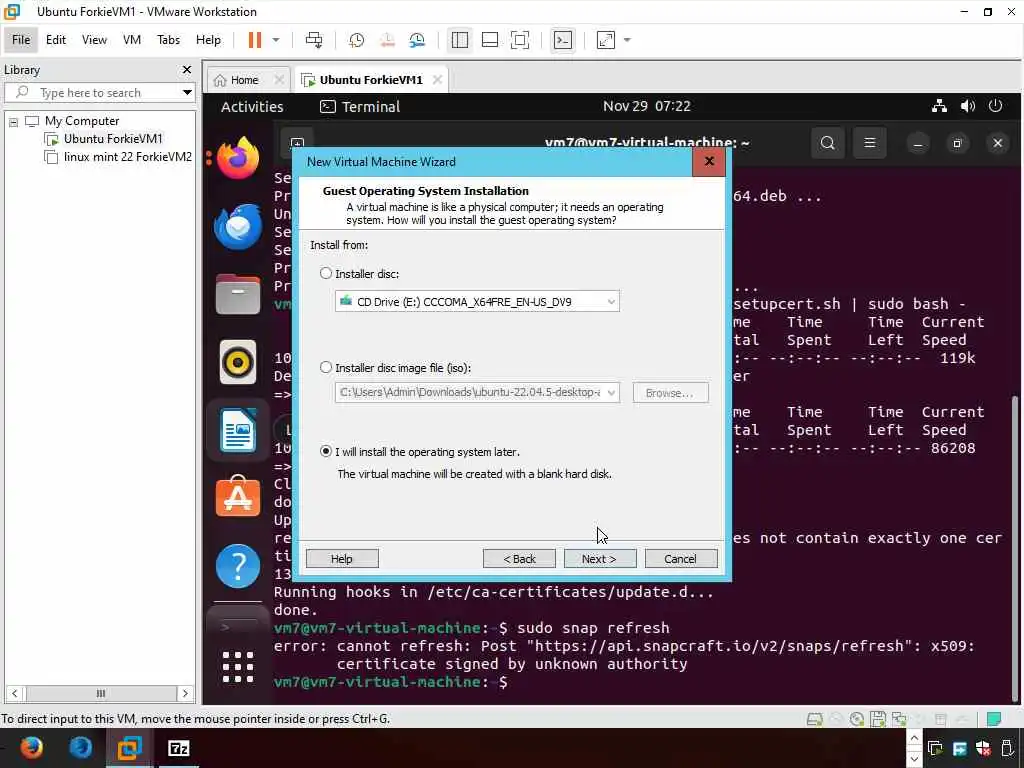Open Rhythmbox from the Ubuntu dock
Image resolution: width=1024 pixels, height=768 pixels.
(238, 362)
